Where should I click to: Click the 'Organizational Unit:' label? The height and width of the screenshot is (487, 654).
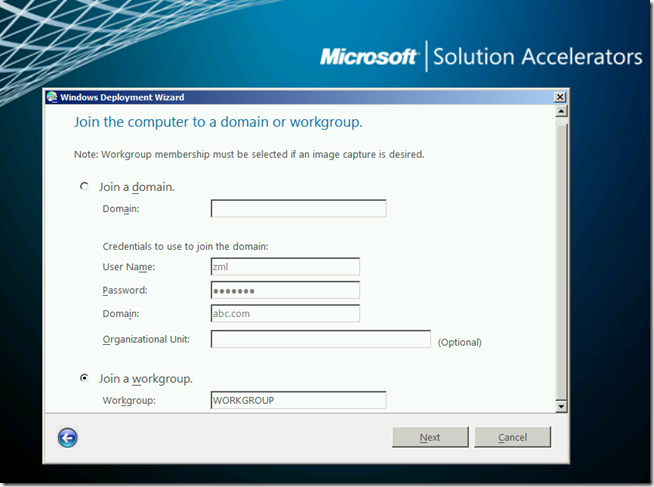(146, 339)
